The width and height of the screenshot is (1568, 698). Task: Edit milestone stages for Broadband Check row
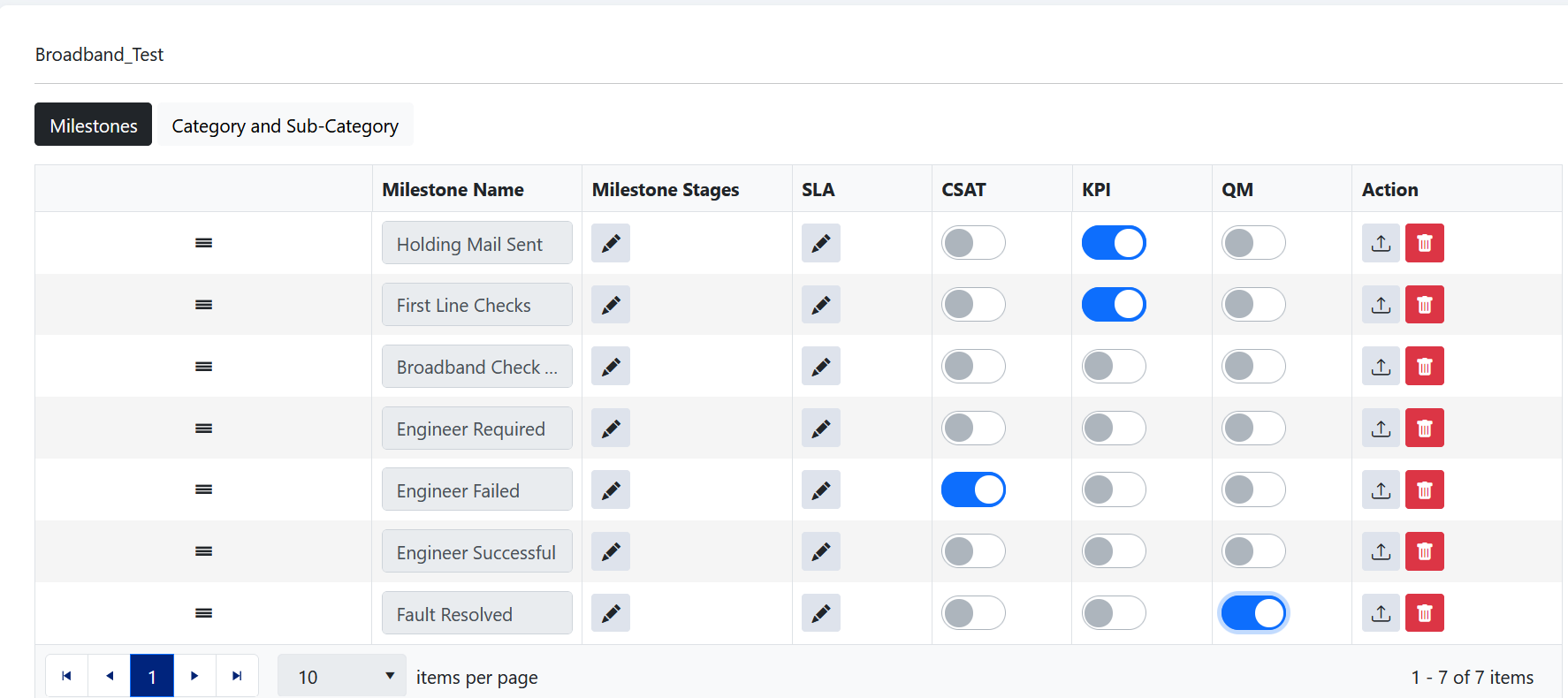610,367
